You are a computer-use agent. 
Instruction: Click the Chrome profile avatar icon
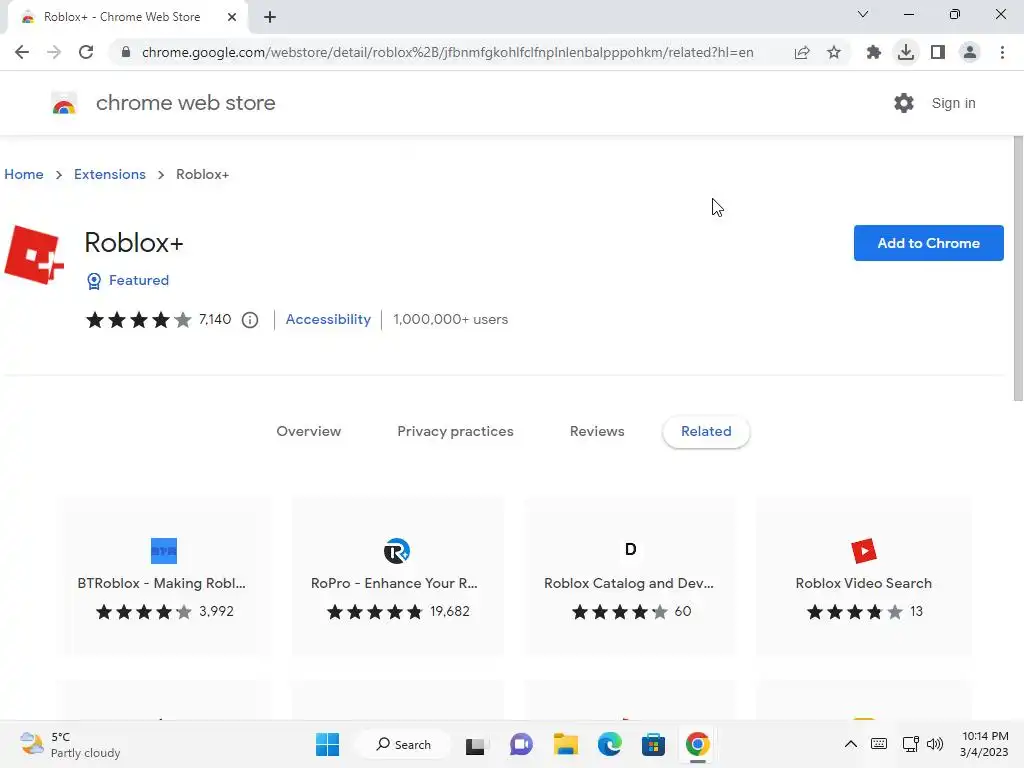(970, 52)
